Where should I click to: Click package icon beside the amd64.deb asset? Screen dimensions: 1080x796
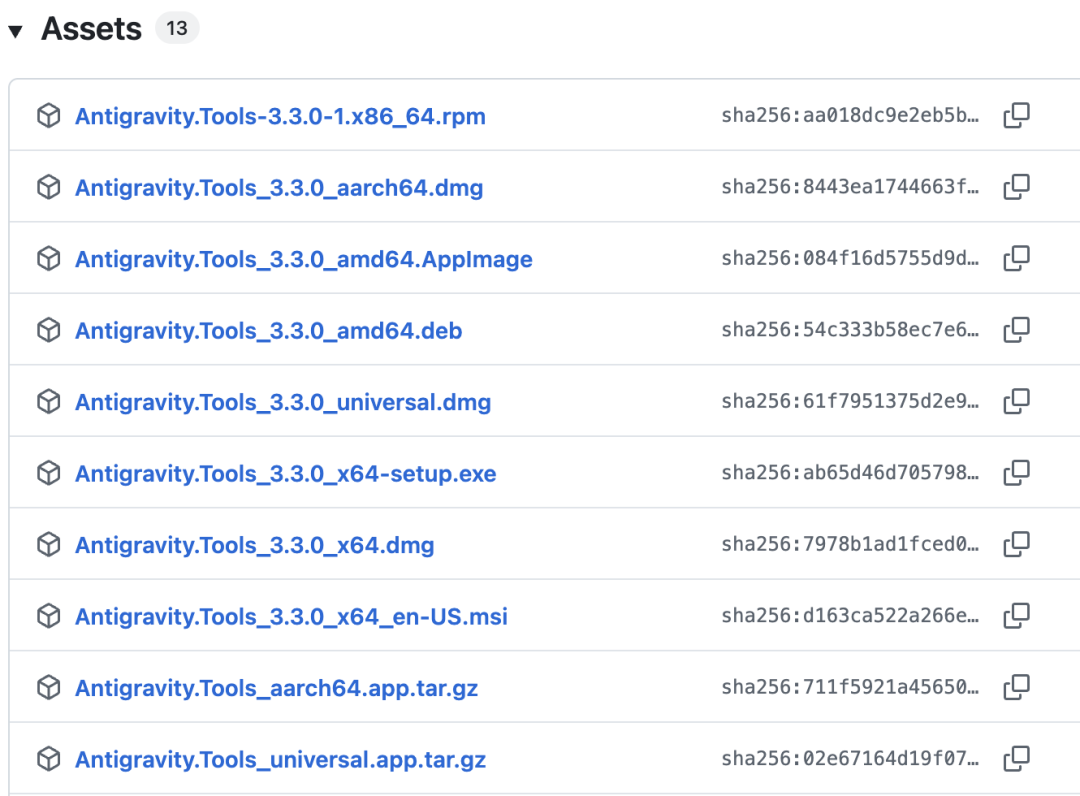(48, 331)
